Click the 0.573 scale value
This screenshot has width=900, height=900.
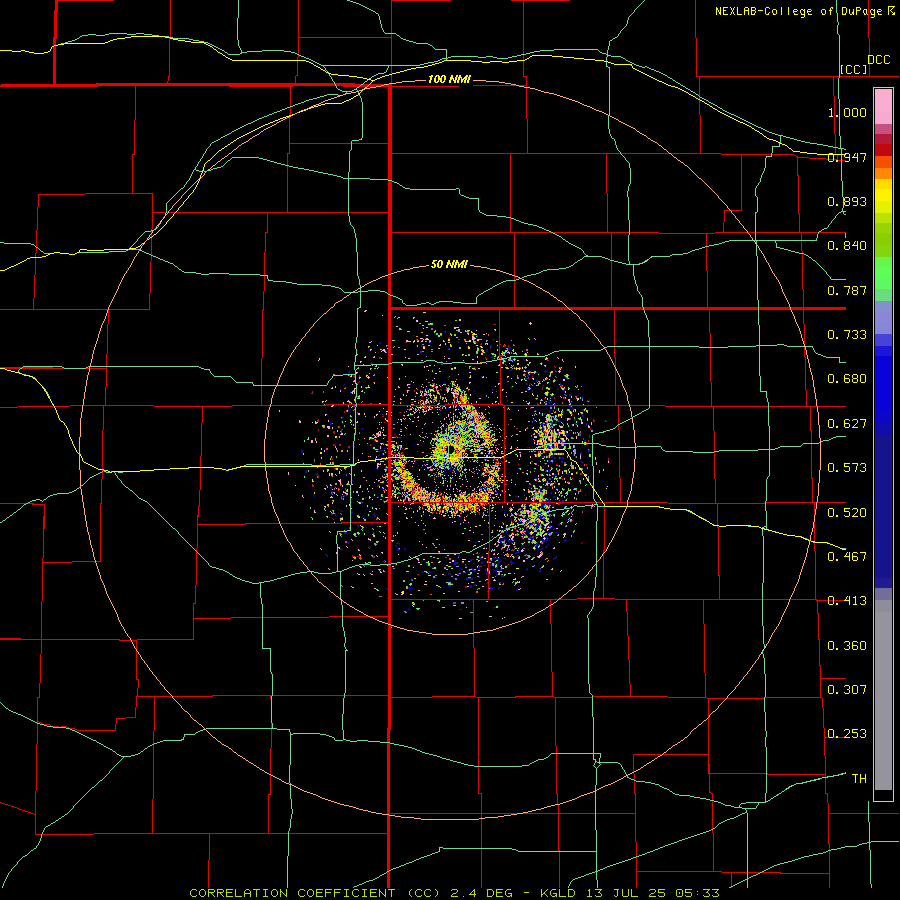click(847, 468)
